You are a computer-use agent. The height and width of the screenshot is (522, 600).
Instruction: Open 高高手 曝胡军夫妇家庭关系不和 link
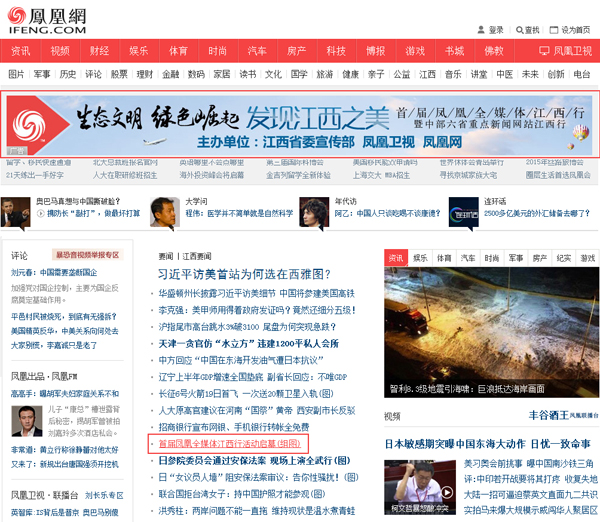65,394
